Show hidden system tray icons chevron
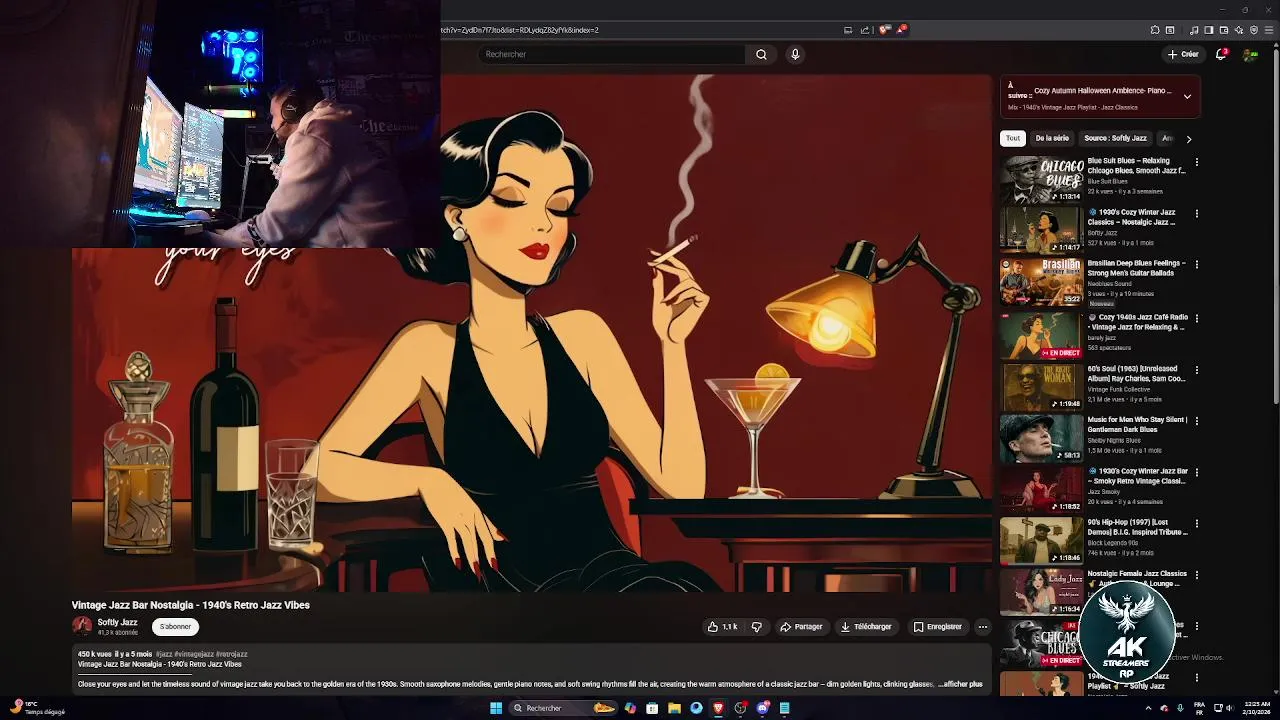The image size is (1280, 720). pos(1149,708)
